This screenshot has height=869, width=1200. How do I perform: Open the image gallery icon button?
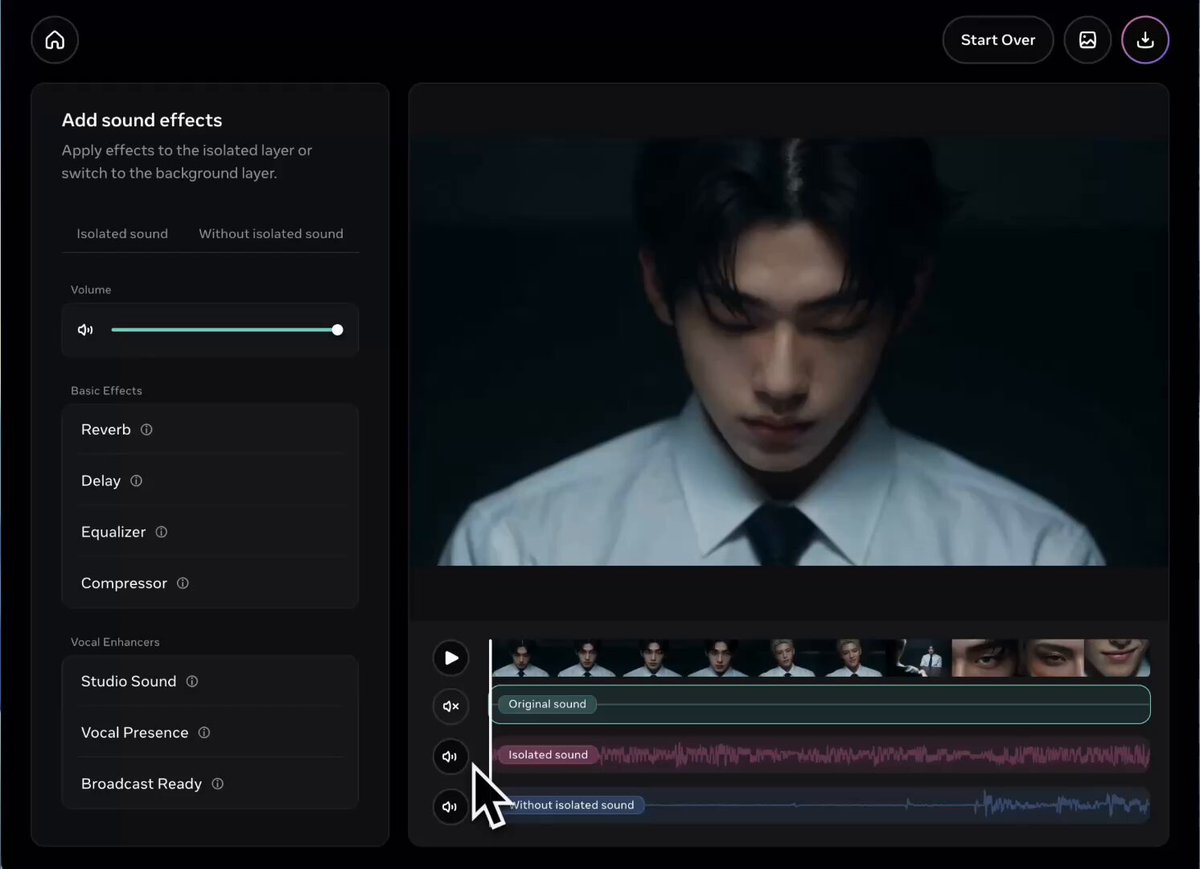(x=1087, y=40)
